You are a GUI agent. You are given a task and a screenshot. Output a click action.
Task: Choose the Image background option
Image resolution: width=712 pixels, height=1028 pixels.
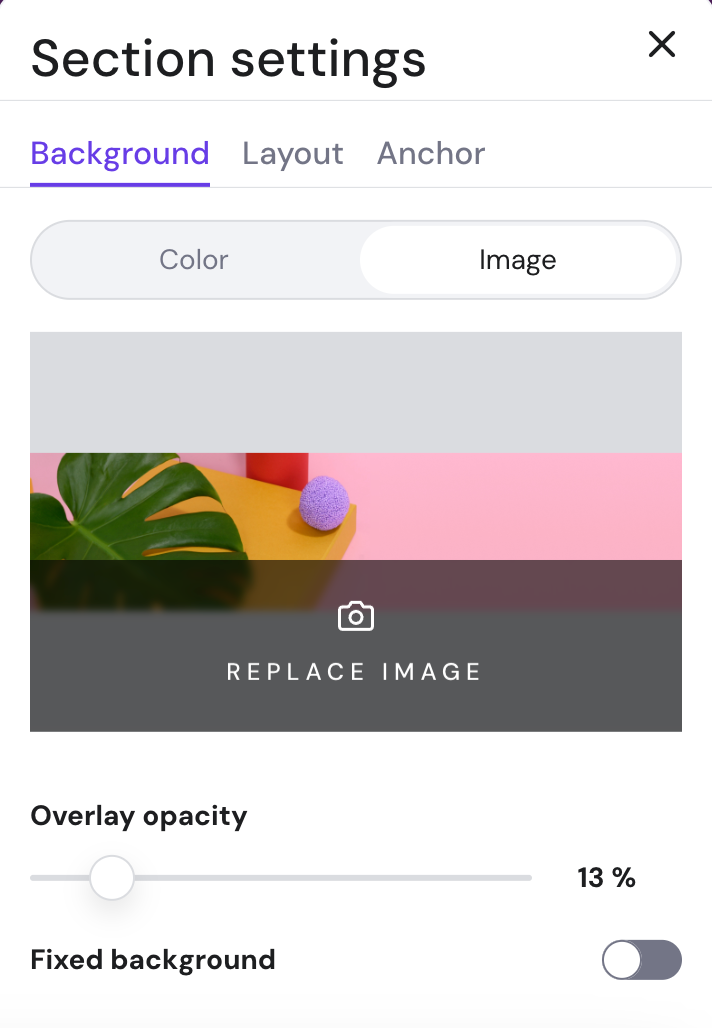tap(518, 260)
